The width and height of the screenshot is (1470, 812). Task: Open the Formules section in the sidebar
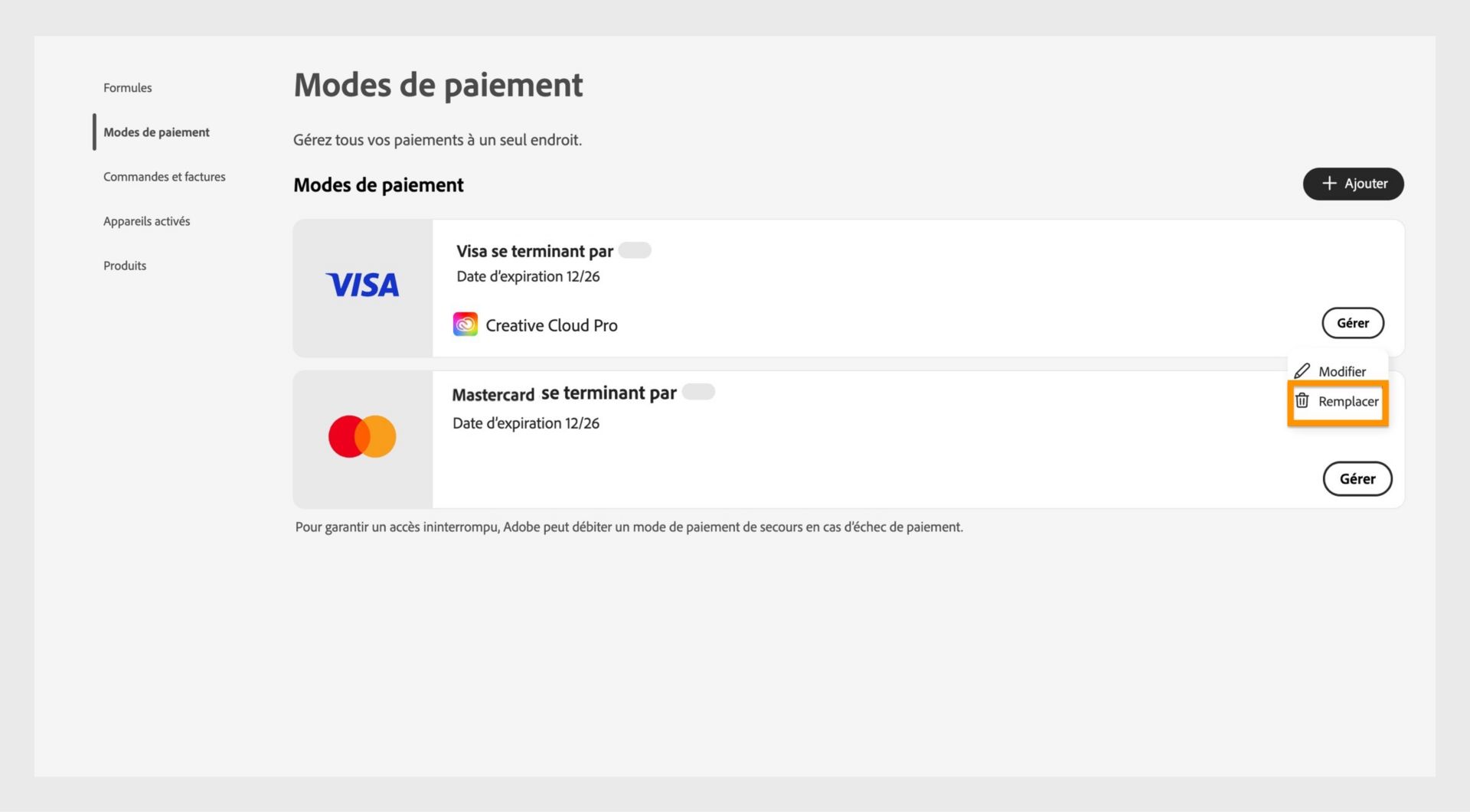point(127,87)
